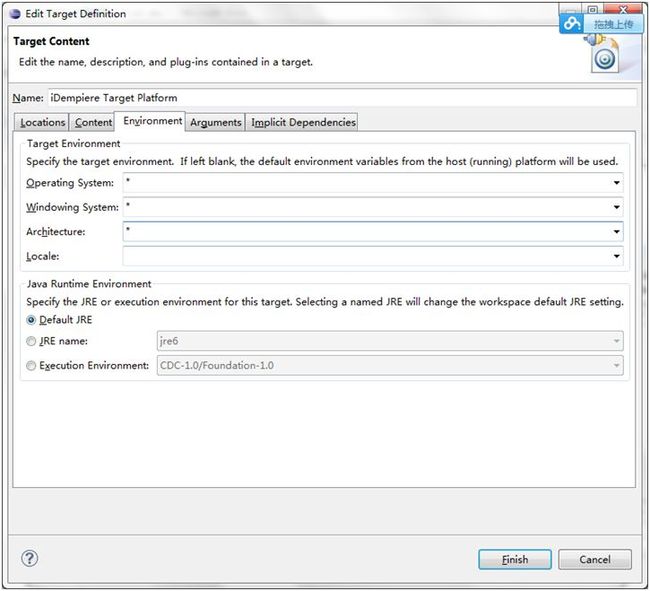Select the Execution Environment radio button

pyautogui.click(x=31, y=366)
